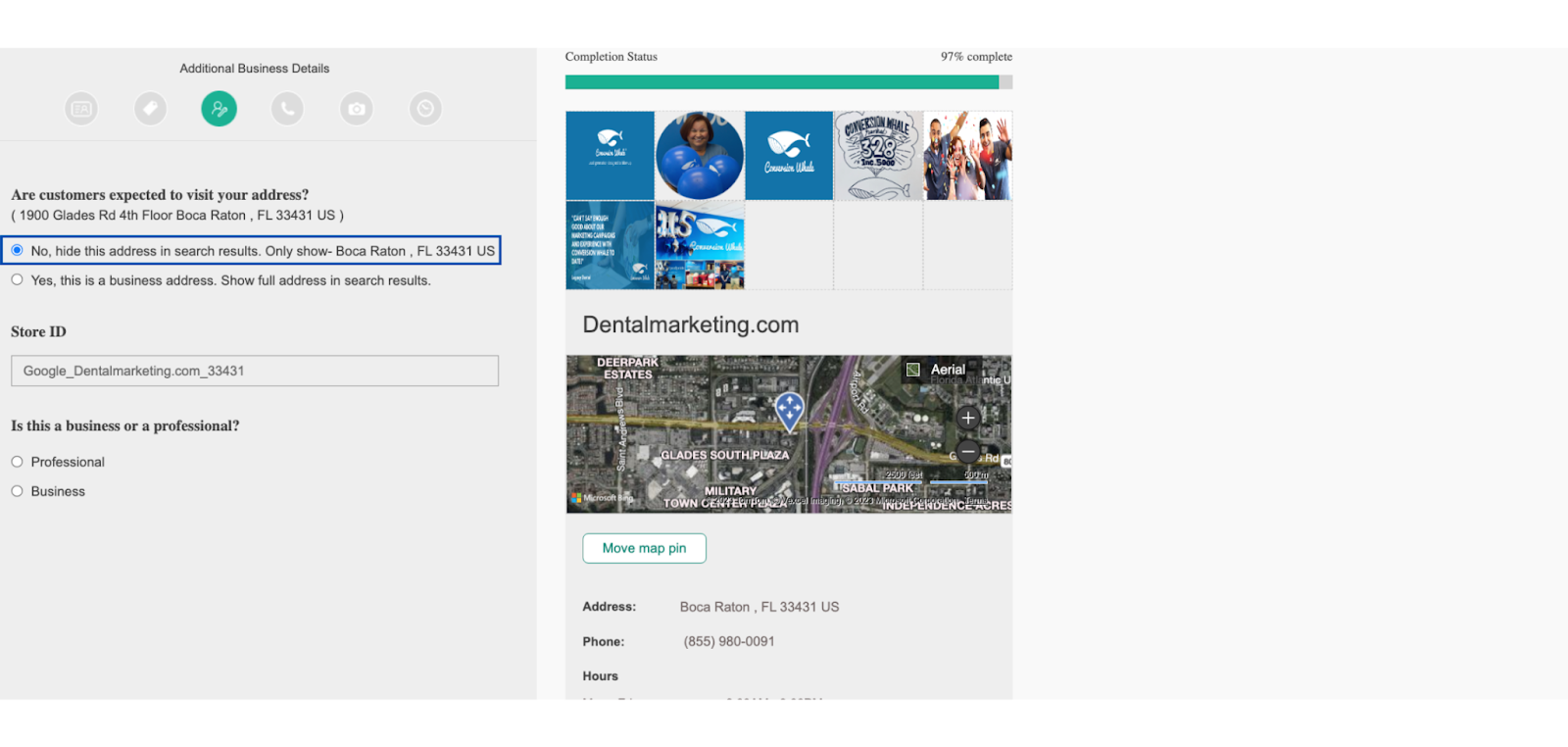Click the 'Store ID' label
1568x747 pixels.
pos(39,331)
